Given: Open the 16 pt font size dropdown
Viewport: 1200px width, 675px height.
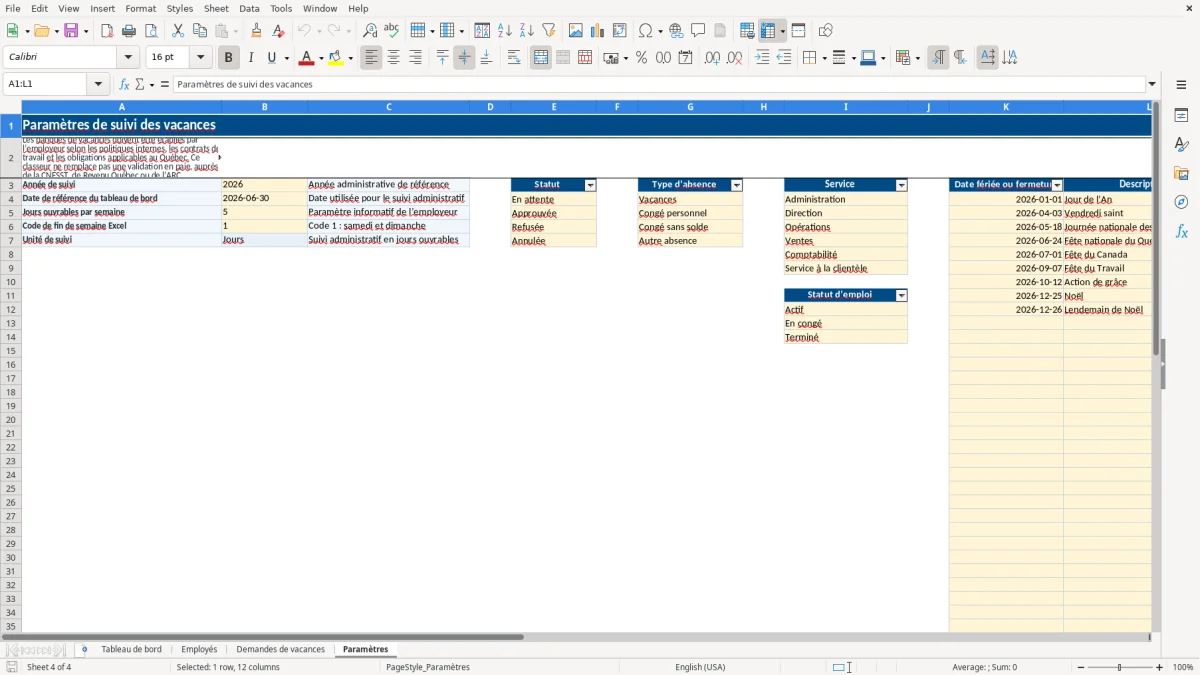Looking at the screenshot, I should (x=201, y=58).
